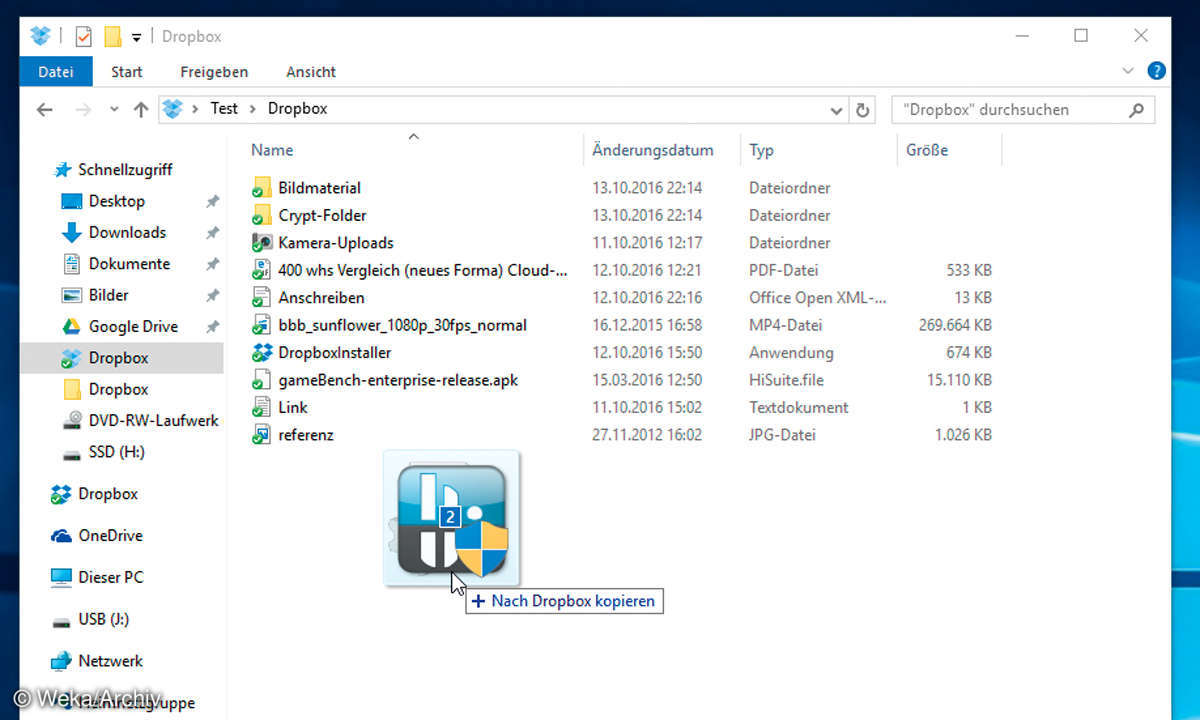Click the Anschreiben document icon
This screenshot has width=1200, height=720.
tap(261, 297)
